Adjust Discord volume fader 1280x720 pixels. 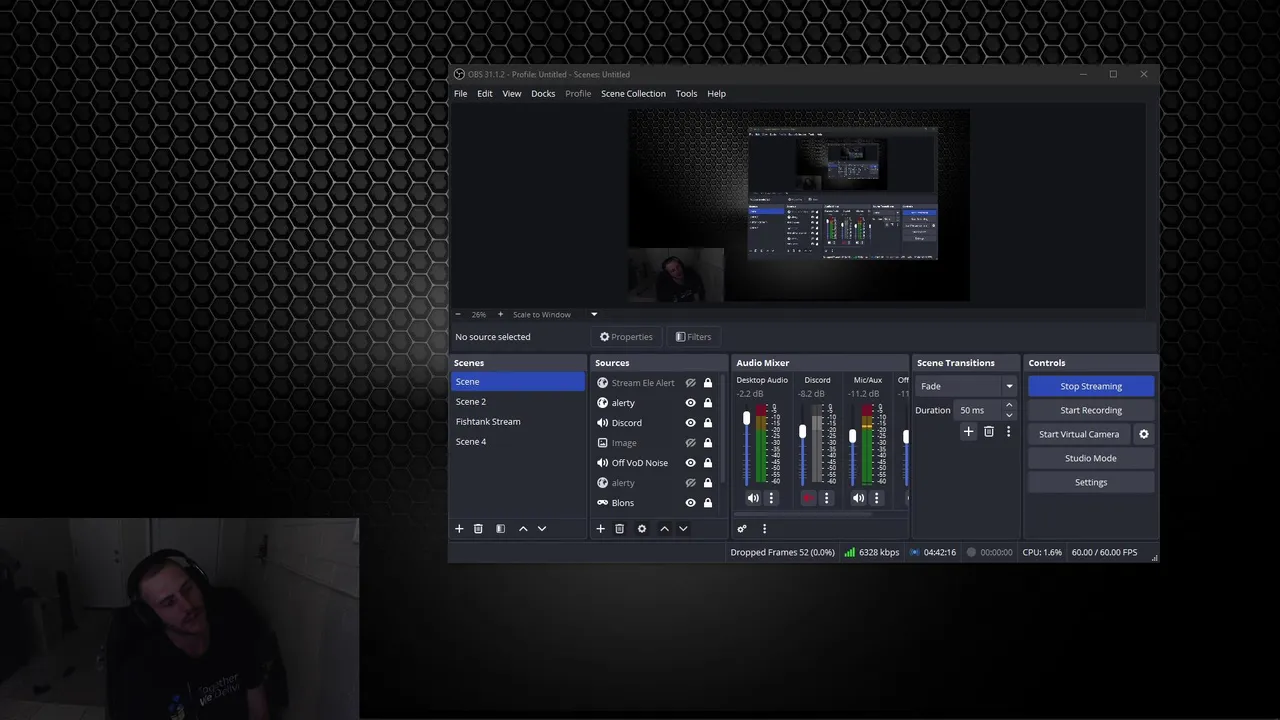[x=802, y=432]
